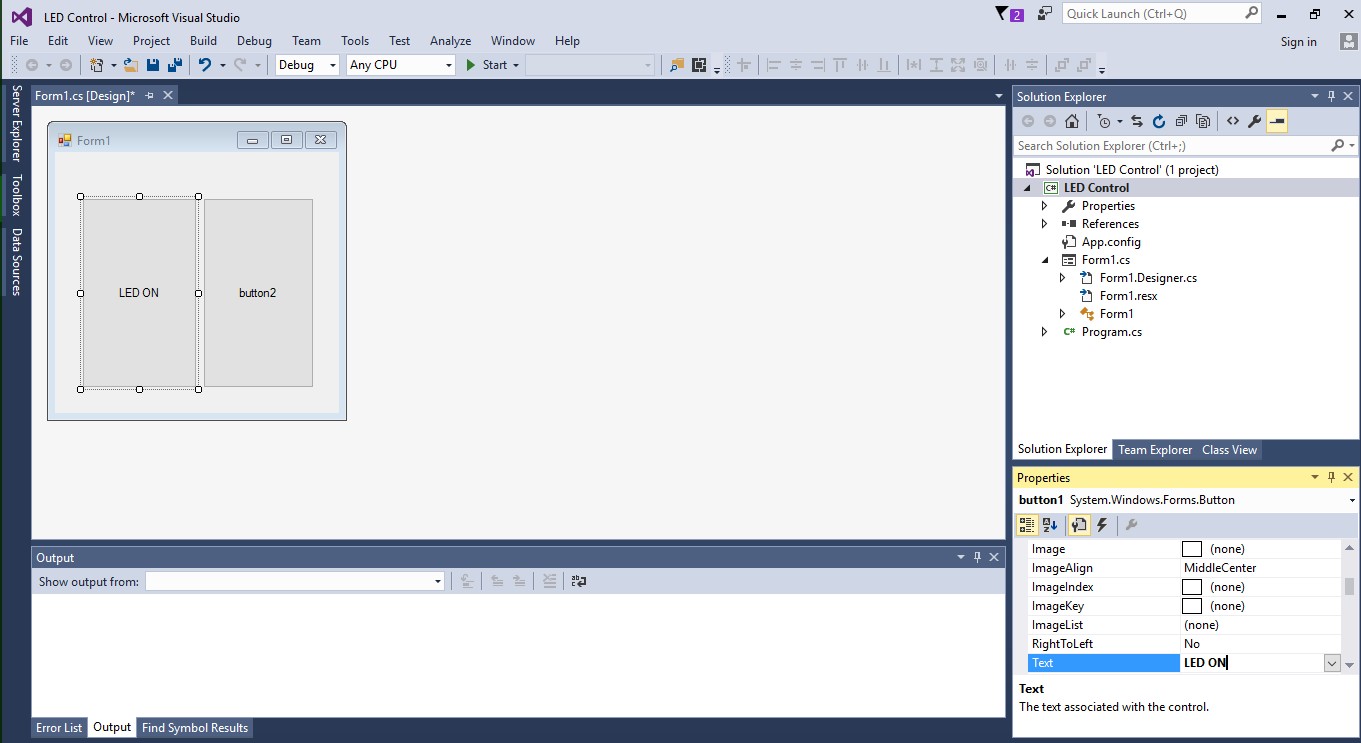
Task: Click Pending Changes Filter clock icon
Action: coord(1104,121)
